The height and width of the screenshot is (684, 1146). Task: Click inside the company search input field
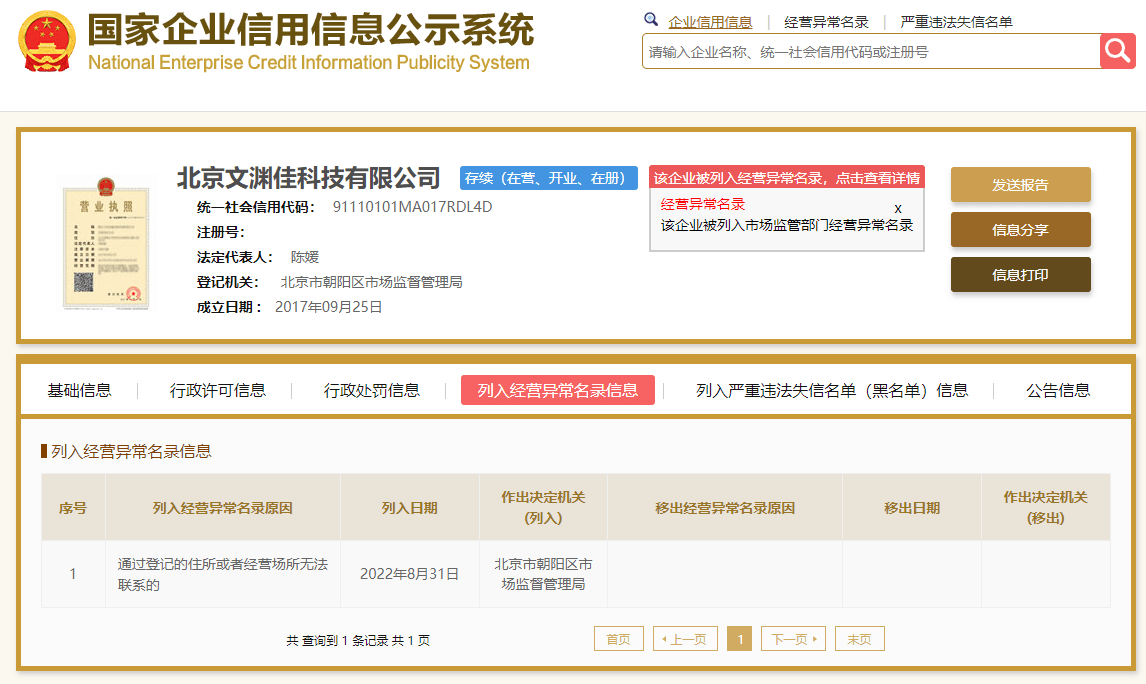(x=860, y=51)
